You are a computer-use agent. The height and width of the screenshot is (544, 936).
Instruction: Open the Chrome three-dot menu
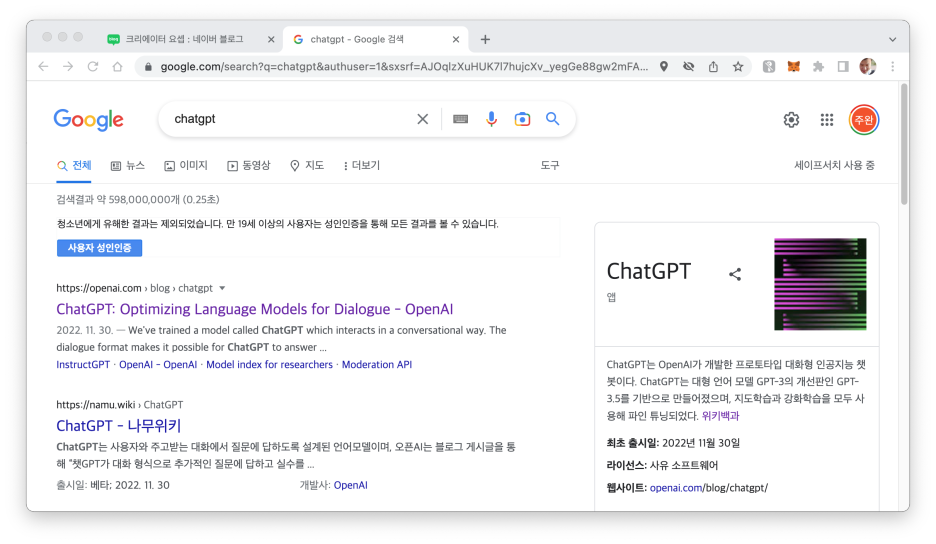893,67
